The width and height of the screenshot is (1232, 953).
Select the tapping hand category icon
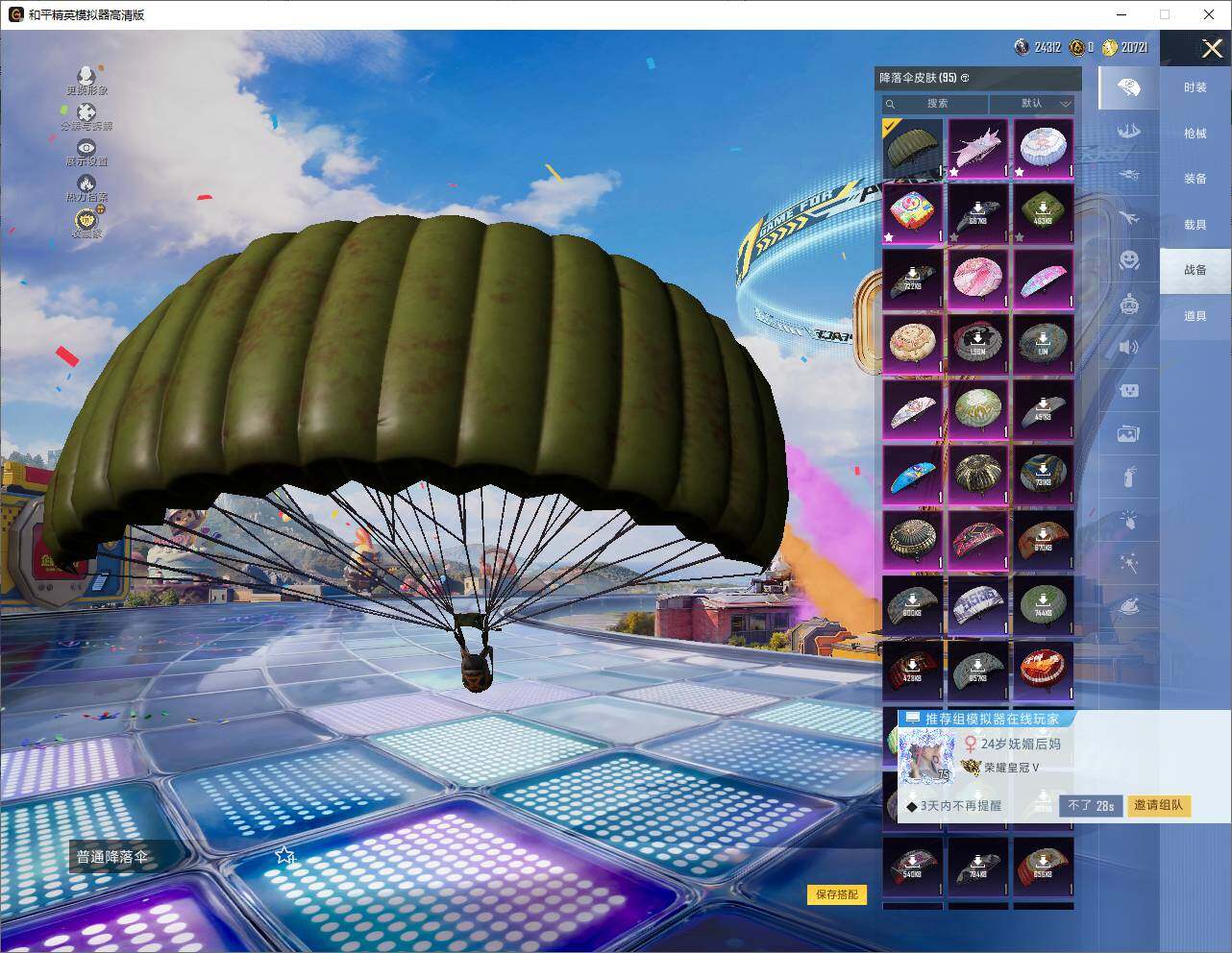(x=1129, y=520)
